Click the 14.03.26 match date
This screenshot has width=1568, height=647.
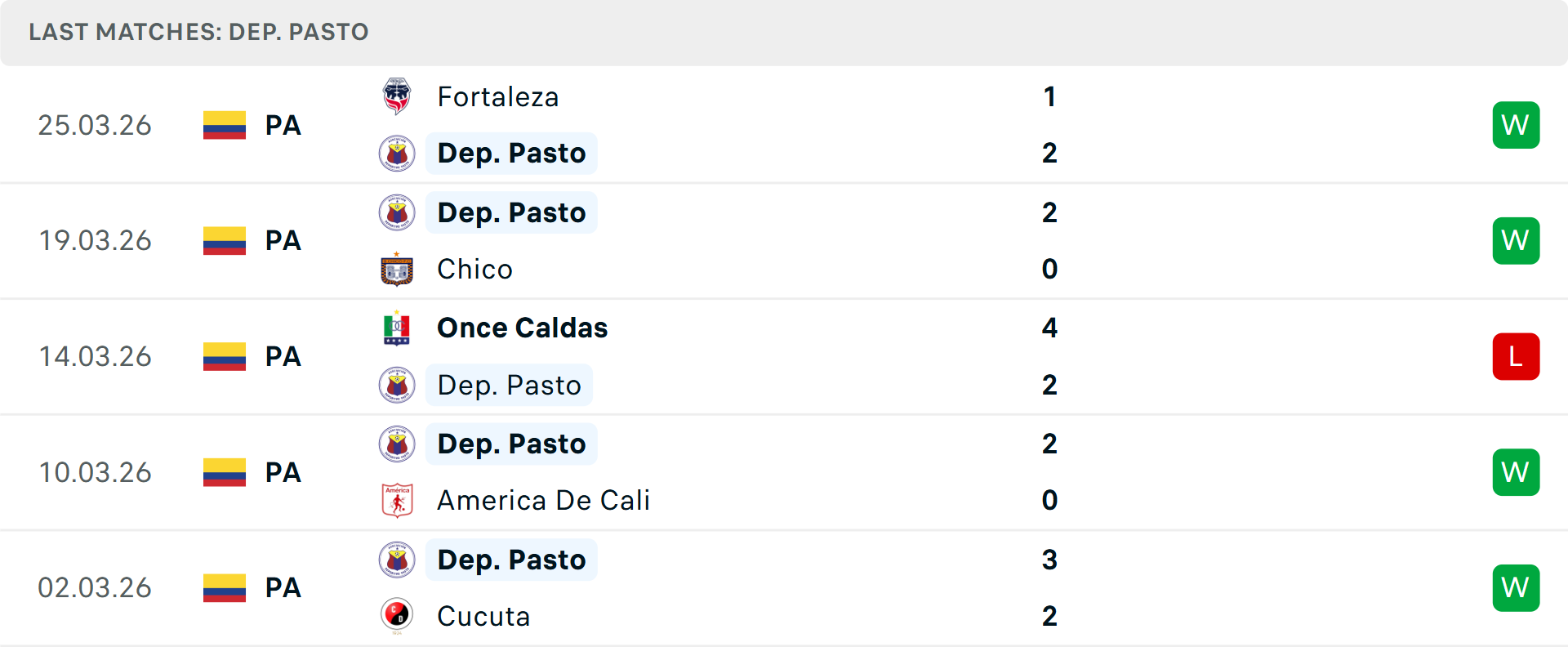pos(95,357)
